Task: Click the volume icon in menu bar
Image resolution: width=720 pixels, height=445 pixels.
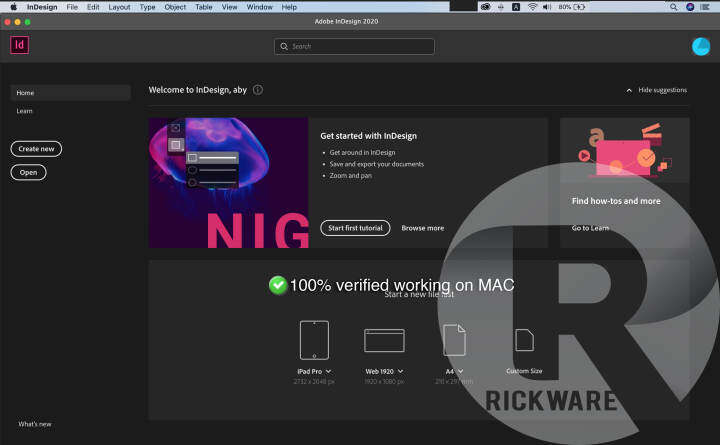Action: (x=546, y=7)
